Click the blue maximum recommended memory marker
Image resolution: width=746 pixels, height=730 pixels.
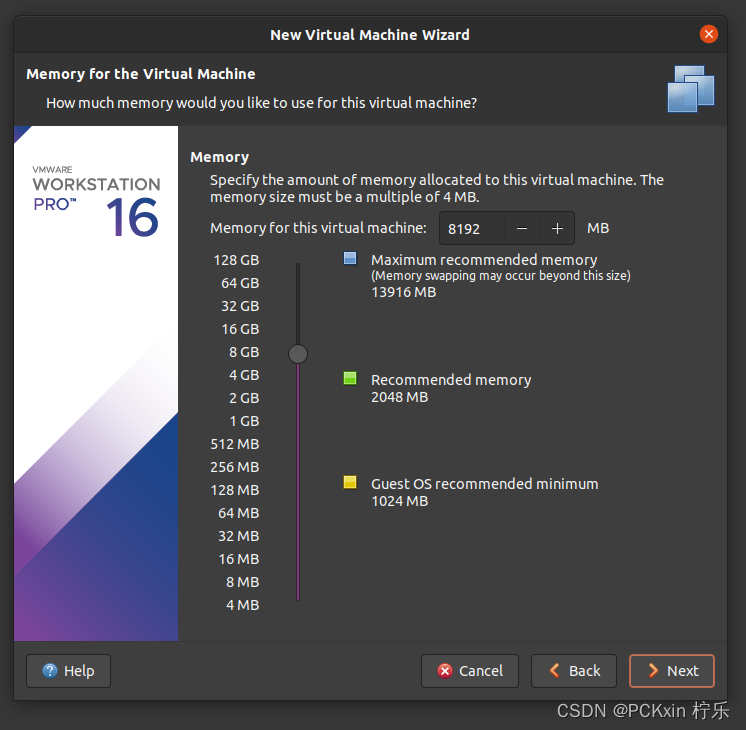(350, 258)
